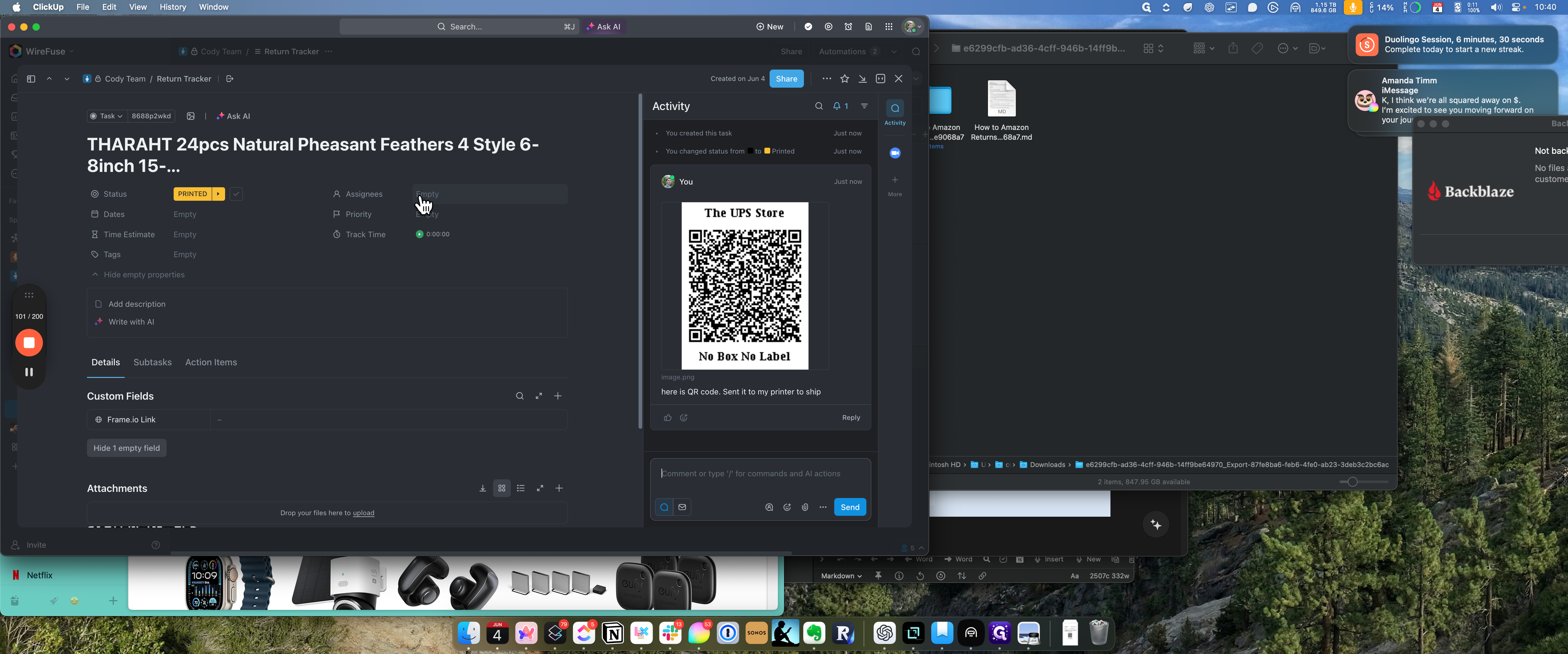Image resolution: width=1568 pixels, height=654 pixels.
Task: Open Slack from the Dock
Action: tap(670, 633)
